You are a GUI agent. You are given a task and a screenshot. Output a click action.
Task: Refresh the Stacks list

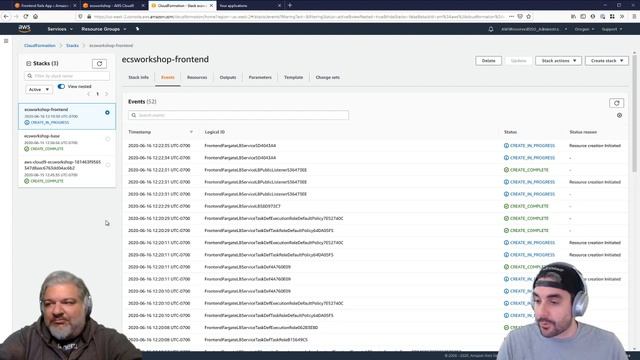point(99,64)
